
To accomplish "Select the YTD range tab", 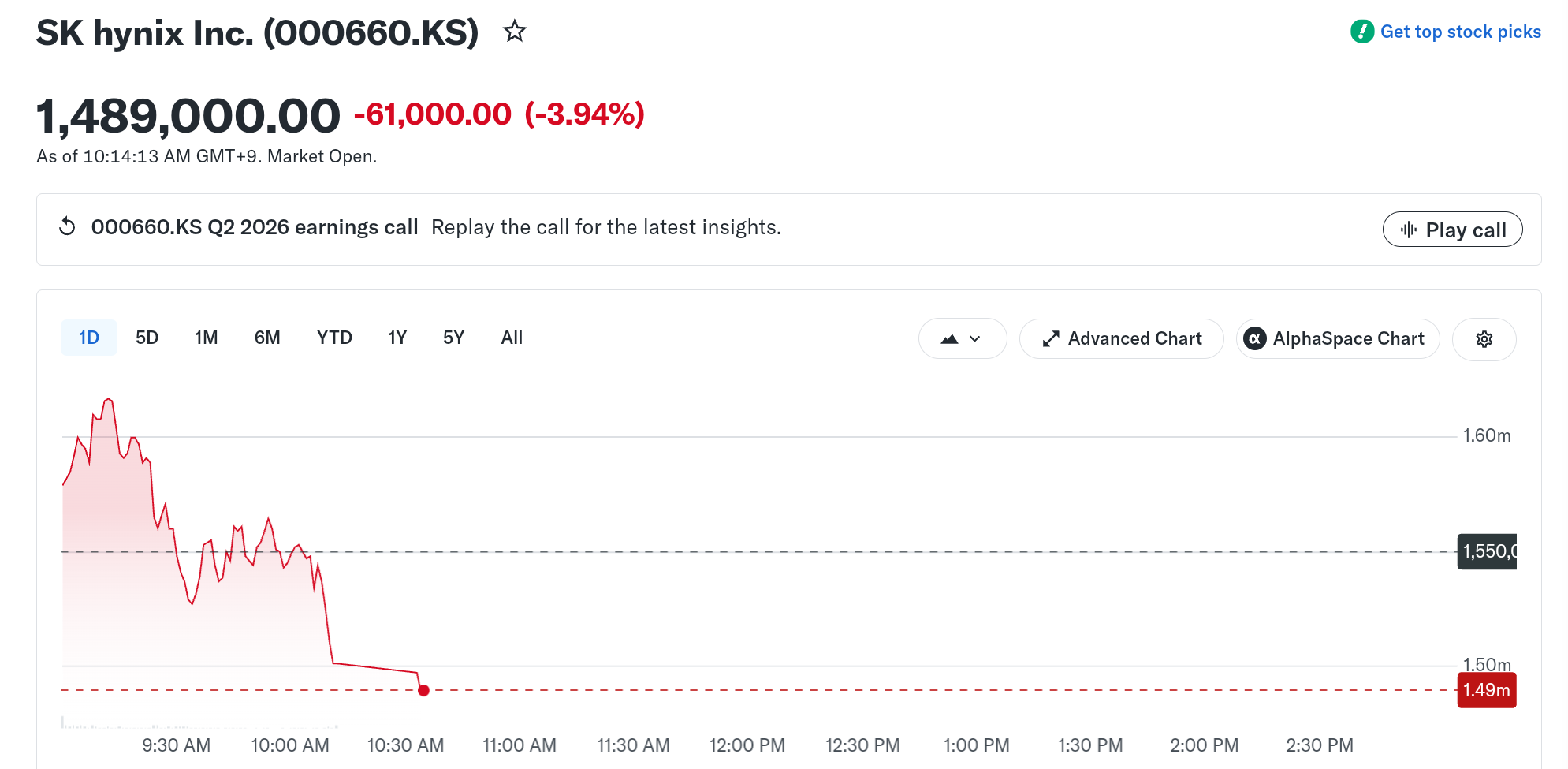I will click(x=334, y=338).
